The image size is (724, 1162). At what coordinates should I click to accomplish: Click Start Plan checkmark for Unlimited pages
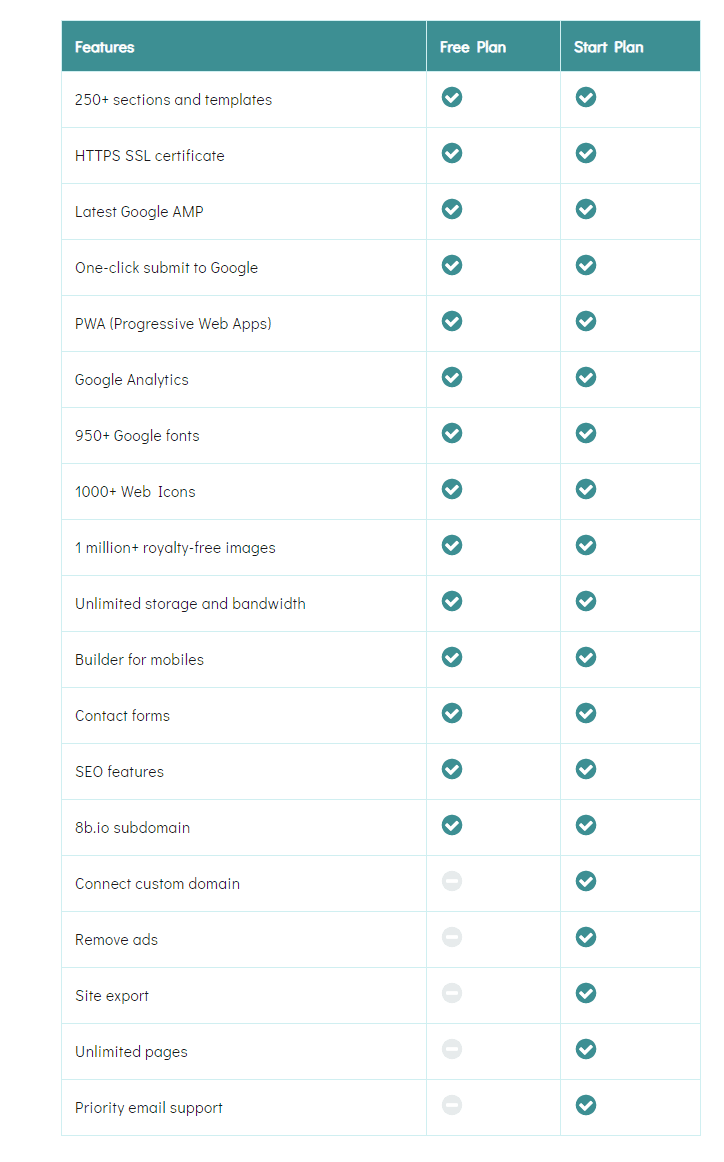tap(586, 1049)
